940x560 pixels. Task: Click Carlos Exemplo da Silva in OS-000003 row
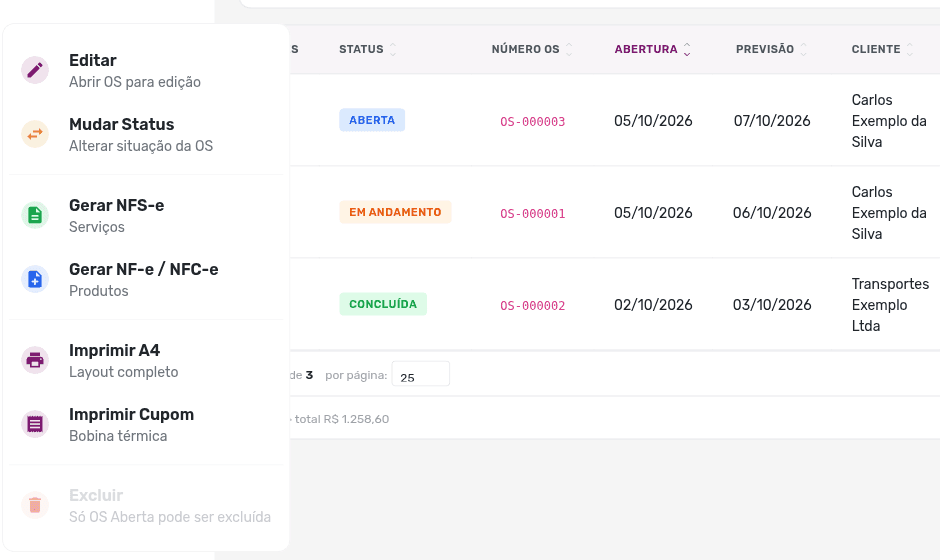[889, 121]
